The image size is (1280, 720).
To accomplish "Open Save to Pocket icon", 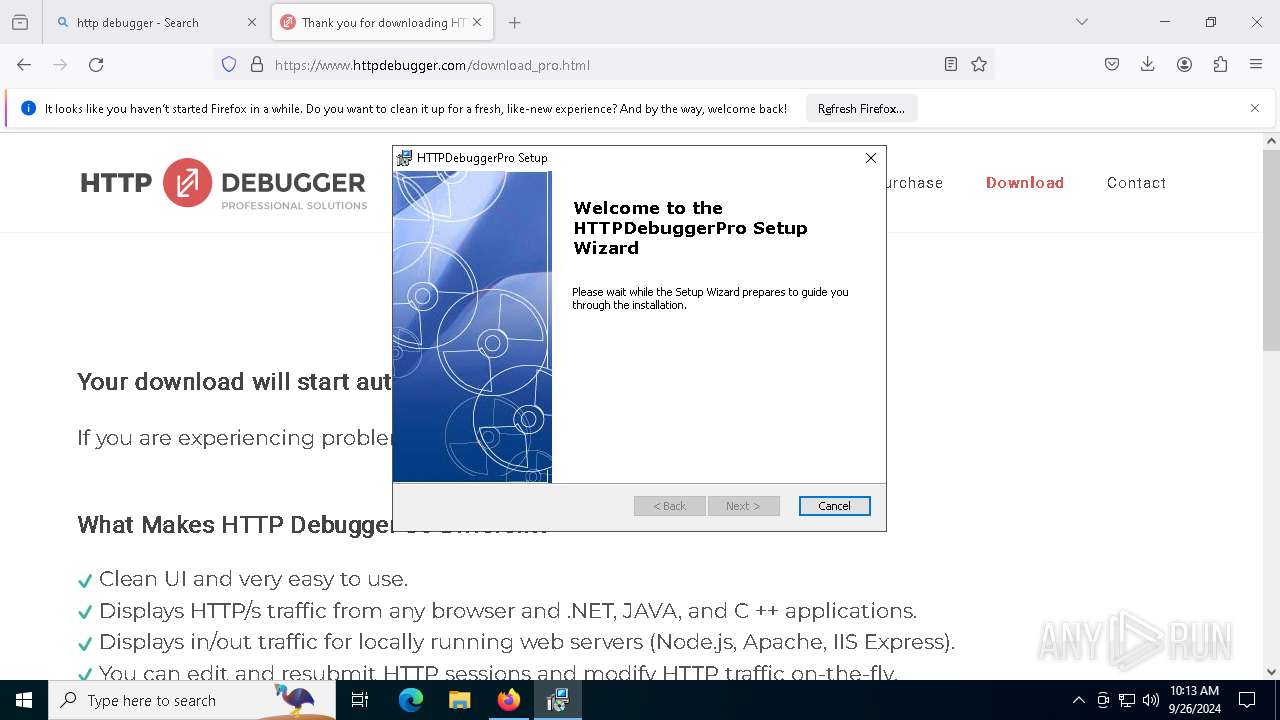I will click(1112, 65).
